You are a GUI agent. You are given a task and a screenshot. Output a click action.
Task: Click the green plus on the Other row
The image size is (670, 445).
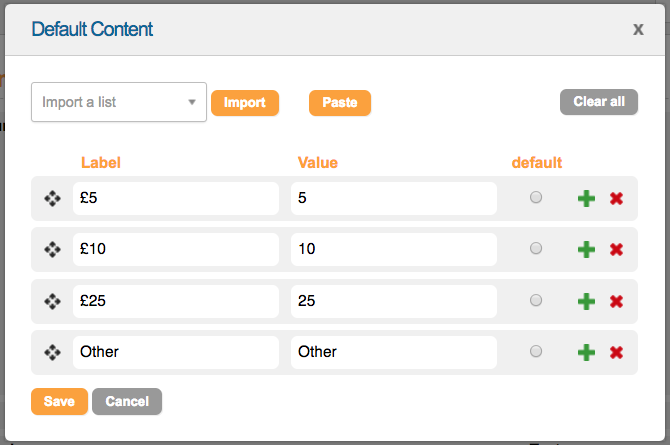(x=586, y=352)
